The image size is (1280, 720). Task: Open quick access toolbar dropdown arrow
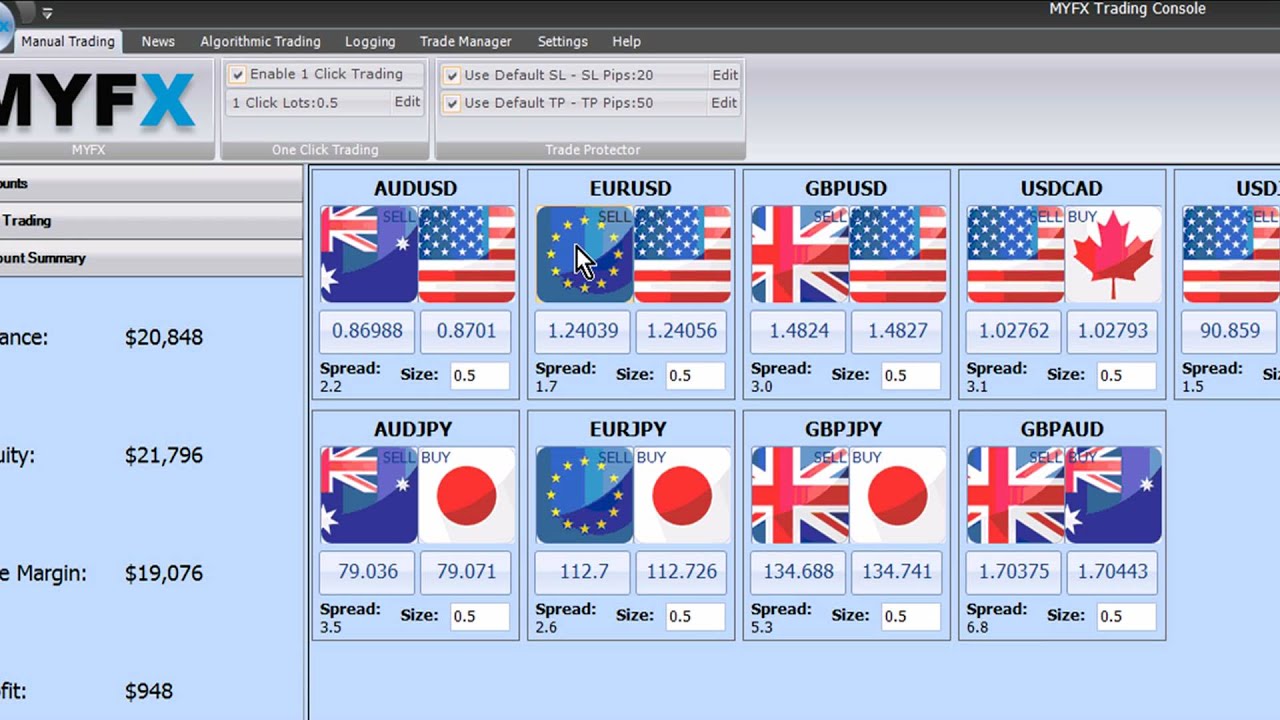pos(47,13)
